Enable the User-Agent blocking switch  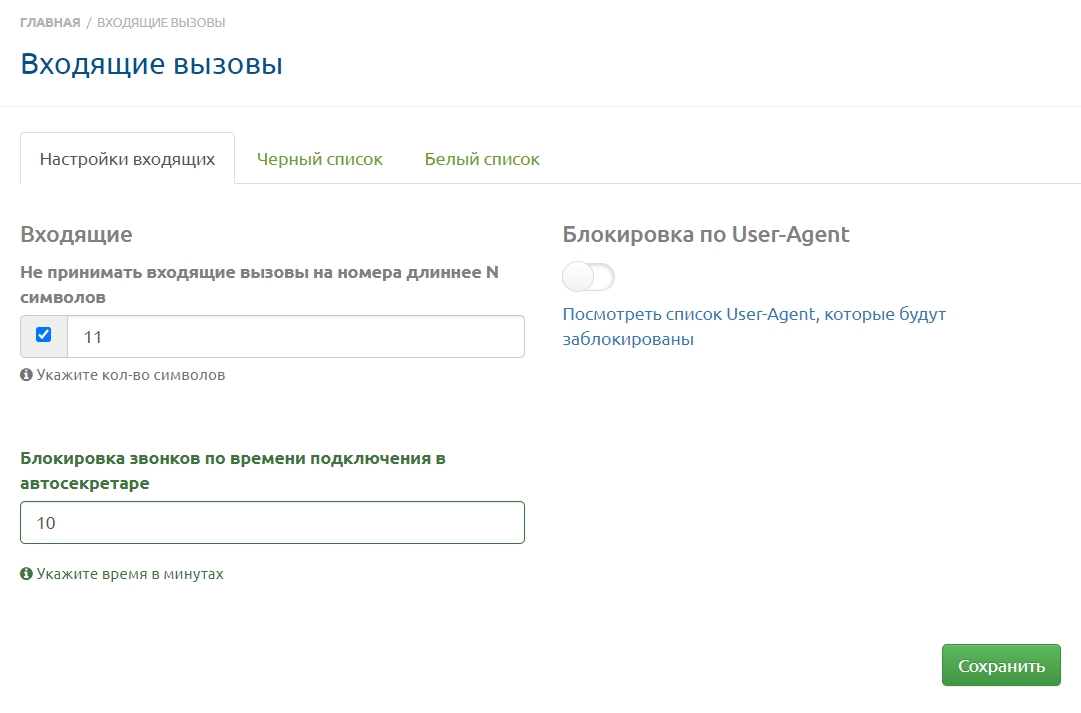click(588, 277)
